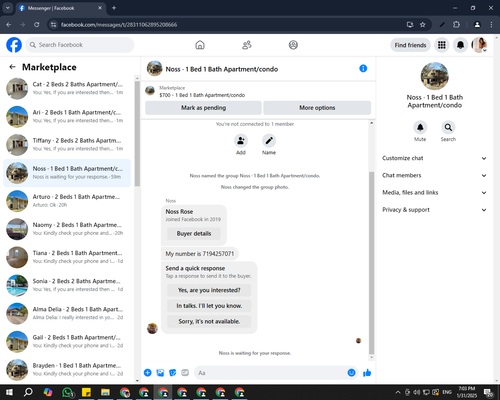
Task: Open the Windows Start menu
Action: 9,392
